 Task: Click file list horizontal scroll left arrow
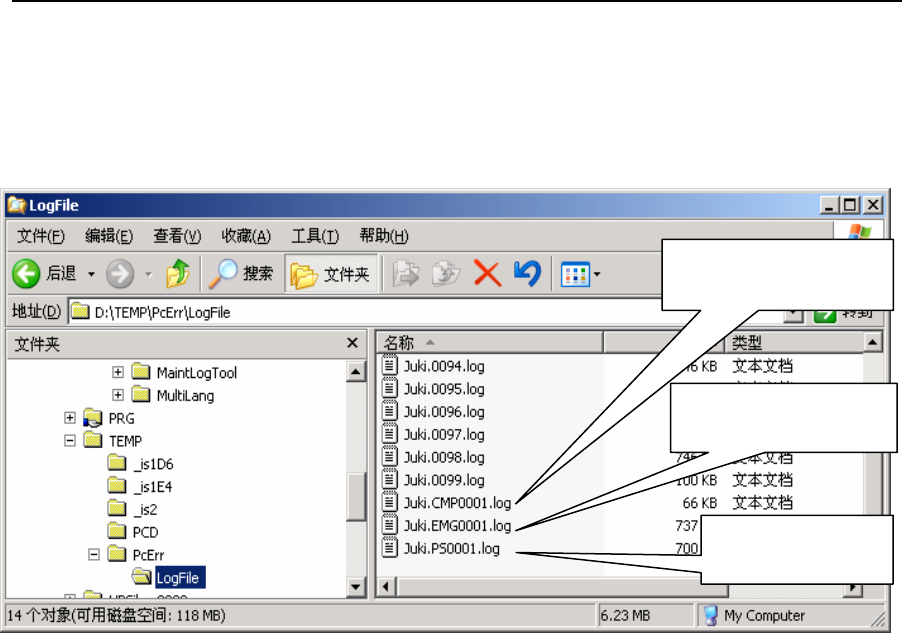pyautogui.click(x=386, y=588)
